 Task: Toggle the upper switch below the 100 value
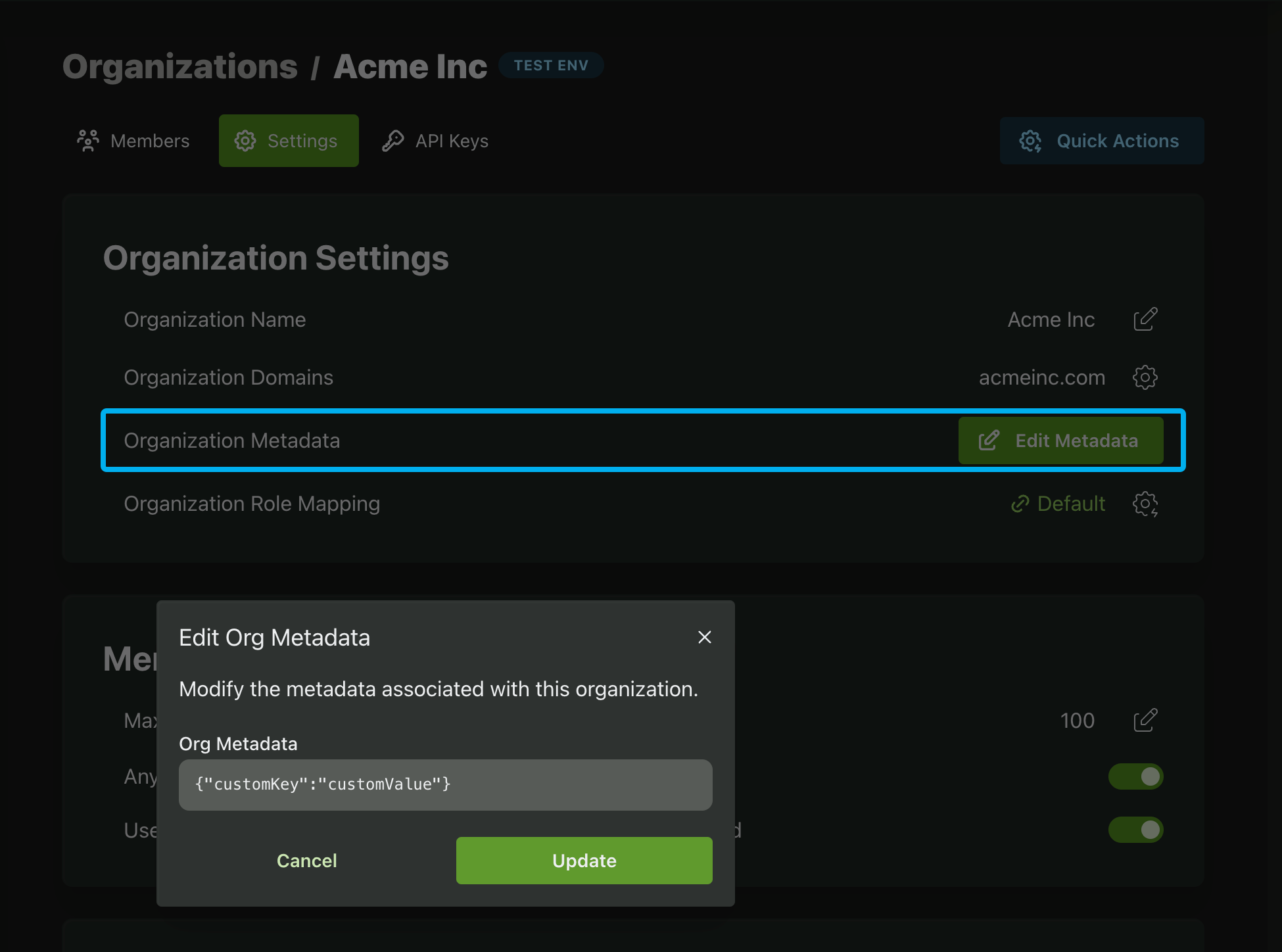click(x=1136, y=776)
